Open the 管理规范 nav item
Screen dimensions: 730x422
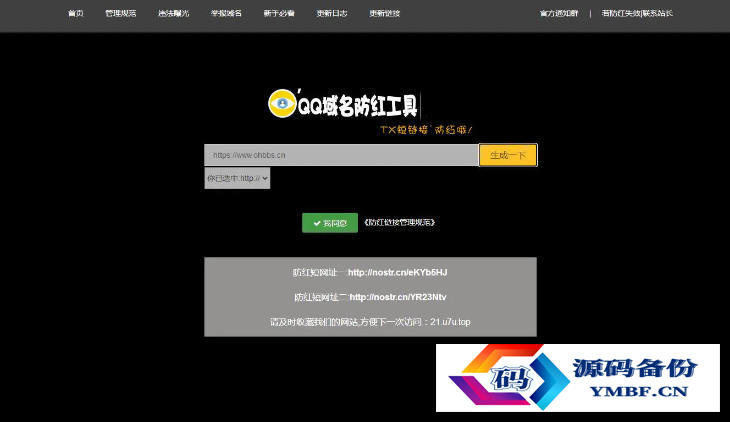121,14
